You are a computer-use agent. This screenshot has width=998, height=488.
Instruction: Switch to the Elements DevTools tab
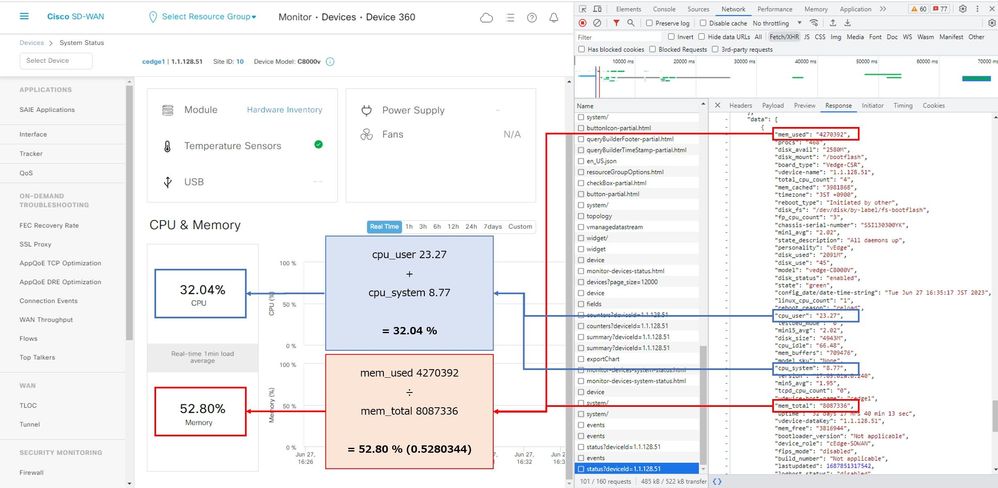[x=628, y=9]
